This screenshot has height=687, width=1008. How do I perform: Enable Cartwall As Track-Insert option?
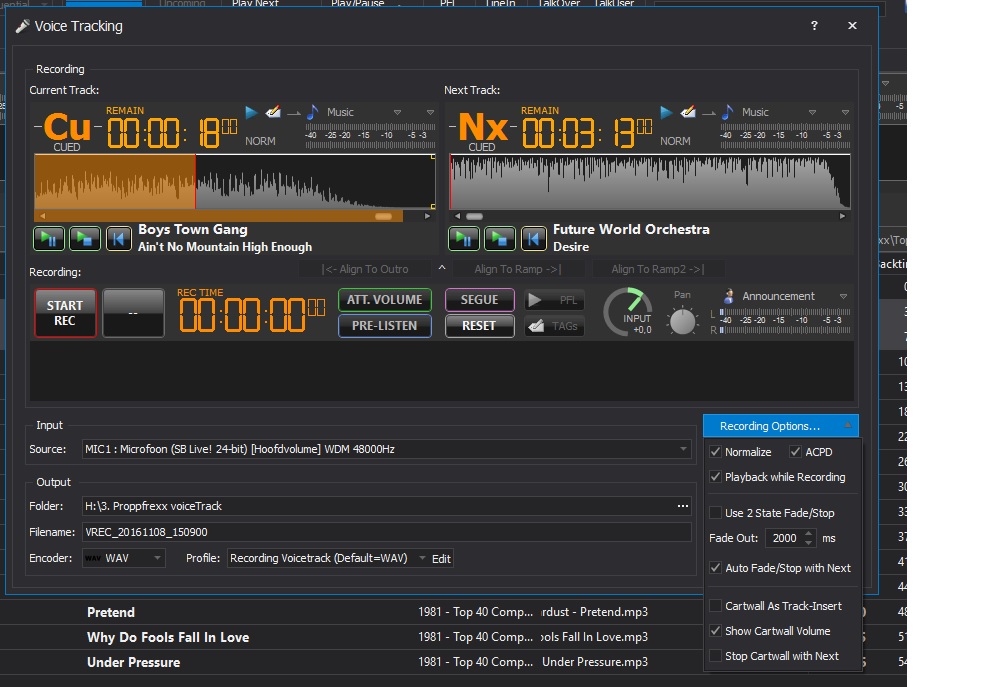[715, 606]
